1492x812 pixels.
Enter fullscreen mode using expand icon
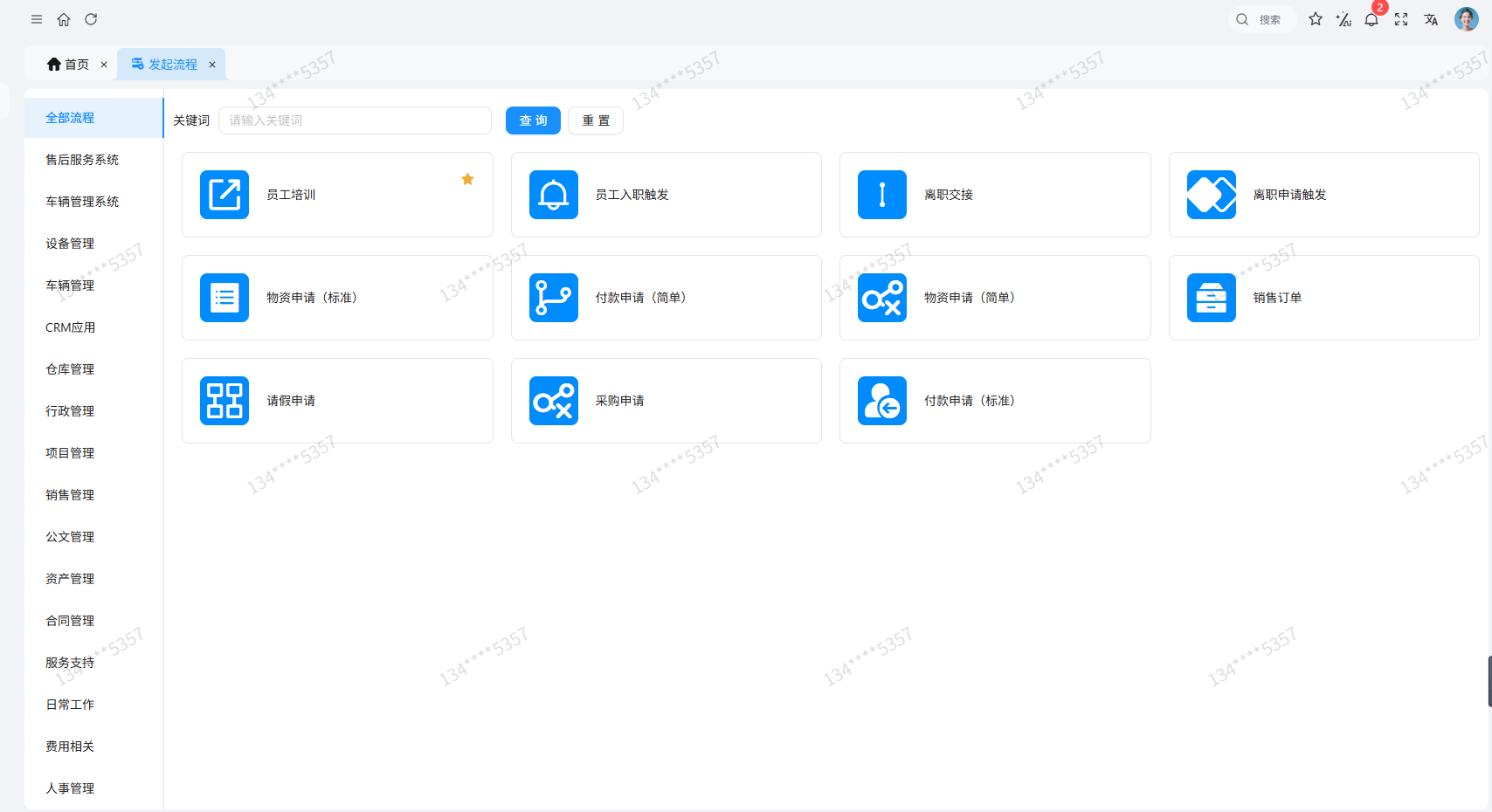point(1401,19)
